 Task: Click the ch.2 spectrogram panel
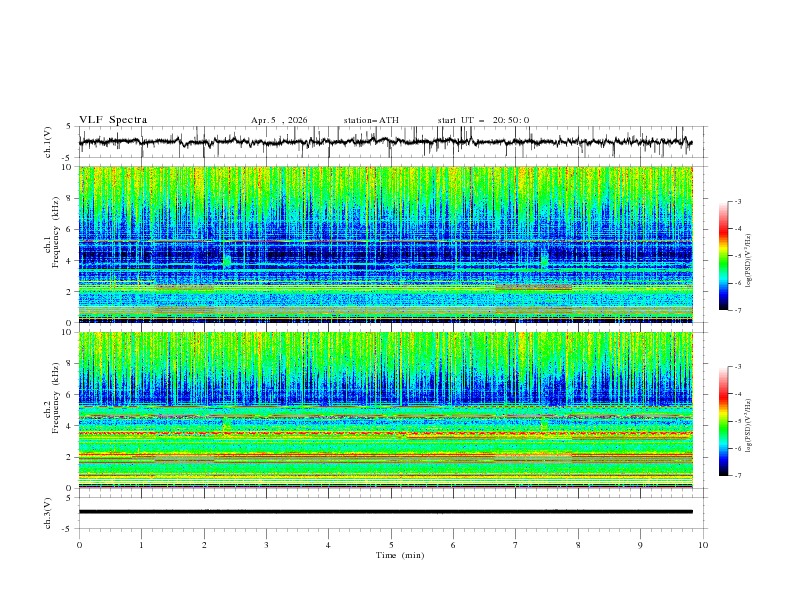(385, 410)
